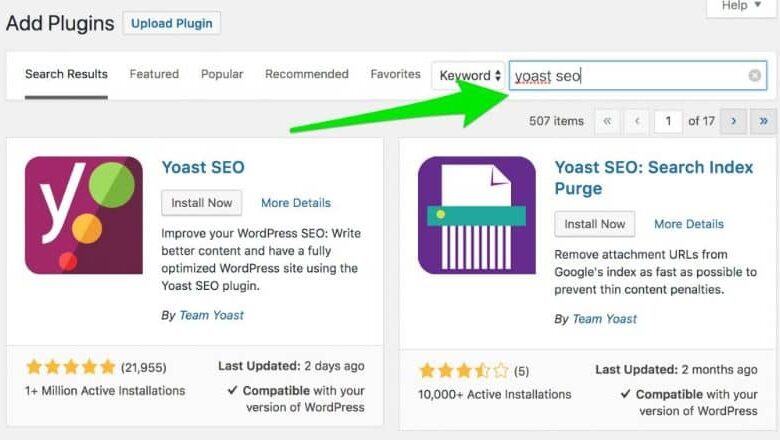Go to the previous results page
The width and height of the screenshot is (780, 440).
pos(637,121)
